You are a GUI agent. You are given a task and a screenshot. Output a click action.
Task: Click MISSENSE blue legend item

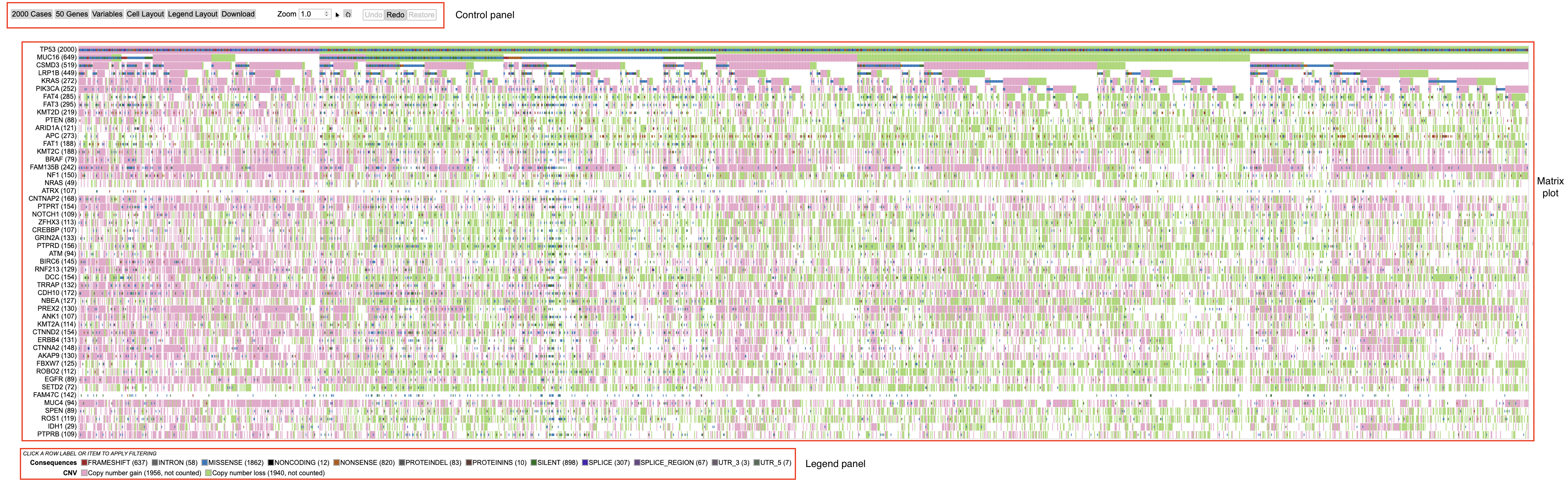[235, 463]
